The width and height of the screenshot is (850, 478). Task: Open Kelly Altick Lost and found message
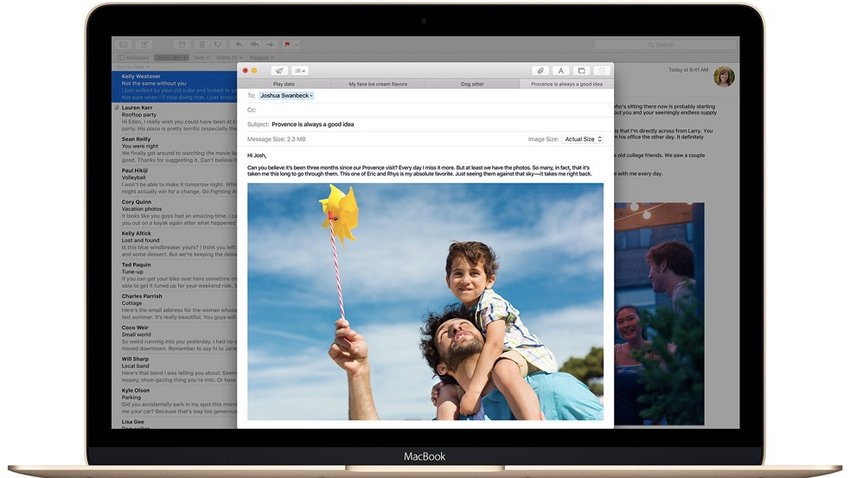tap(175, 244)
